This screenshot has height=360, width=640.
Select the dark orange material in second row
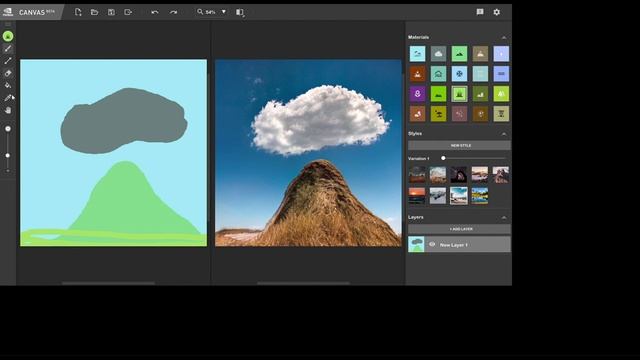[418, 74]
